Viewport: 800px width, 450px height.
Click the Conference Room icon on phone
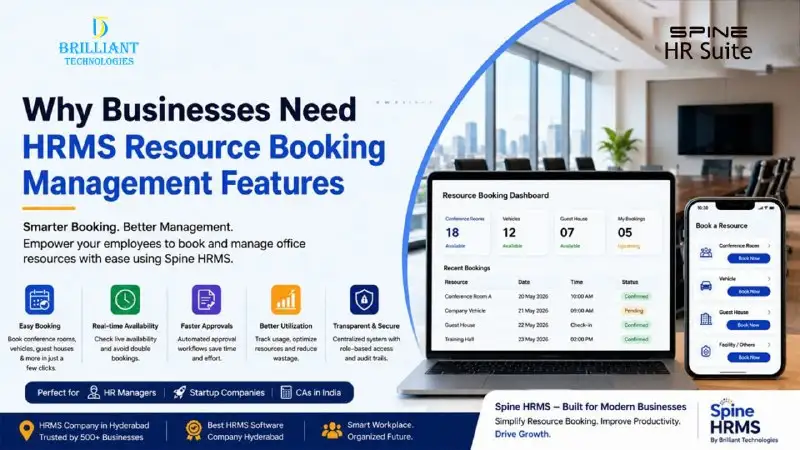(x=706, y=253)
